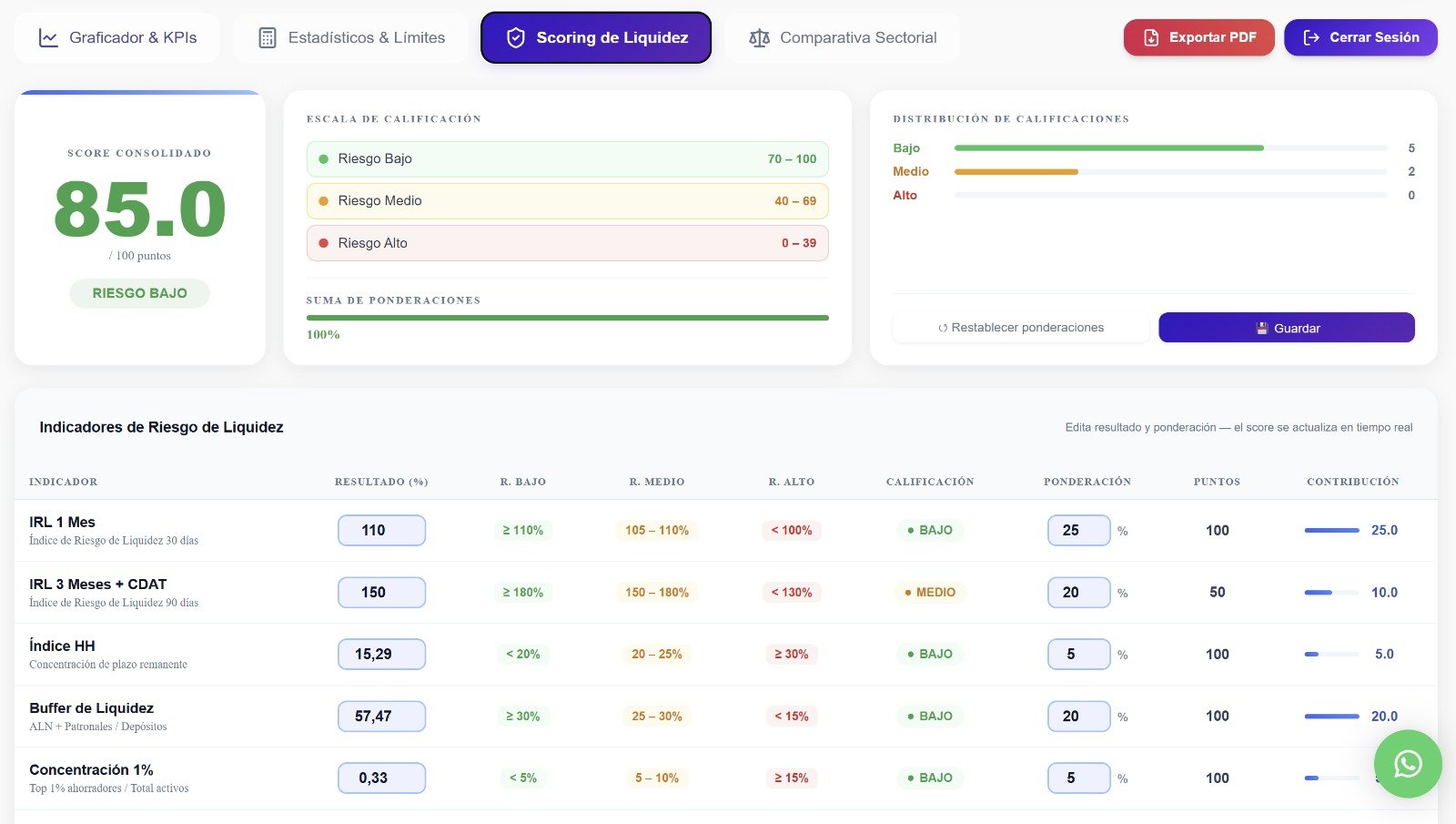Click the CONTRIBUCIÓN column header
This screenshot has height=824, width=1456.
coord(1353,482)
